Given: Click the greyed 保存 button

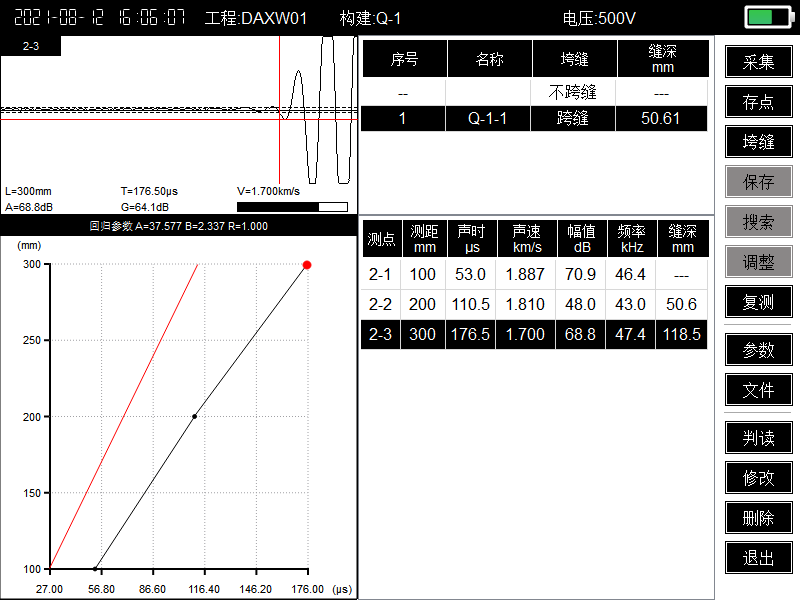Looking at the screenshot, I should pyautogui.click(x=758, y=182).
